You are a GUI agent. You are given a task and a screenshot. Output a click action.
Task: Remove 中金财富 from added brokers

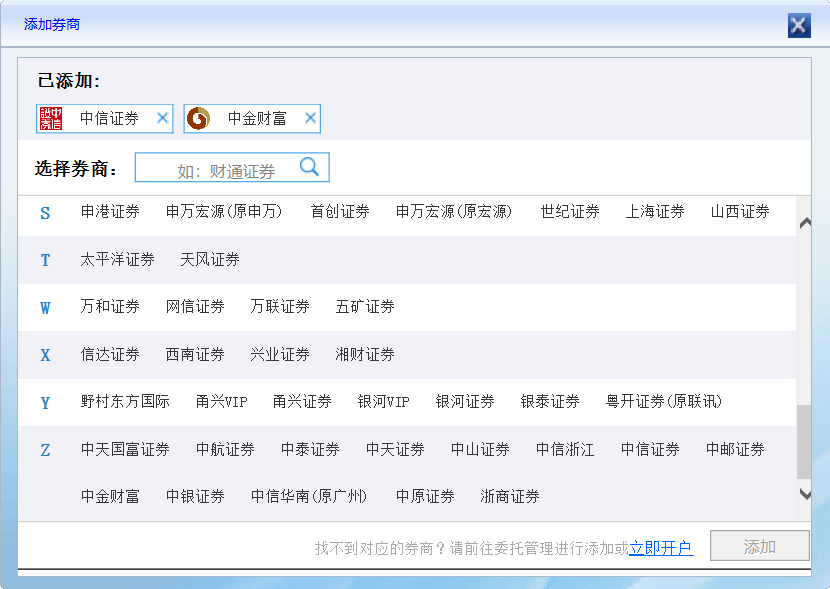pyautogui.click(x=310, y=118)
